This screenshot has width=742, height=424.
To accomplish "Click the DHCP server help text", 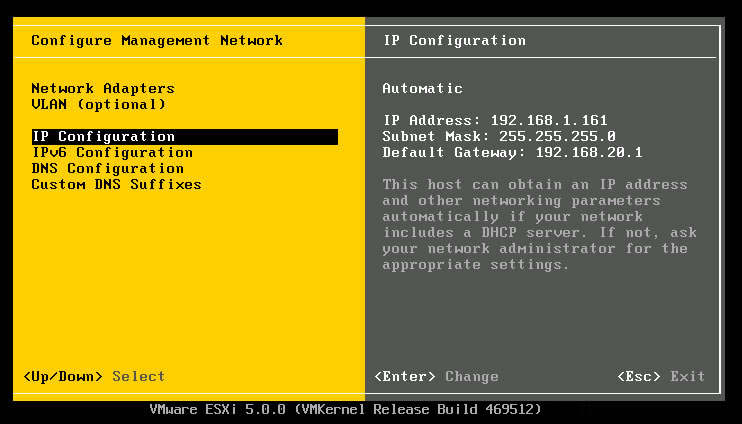I will click(x=539, y=224).
